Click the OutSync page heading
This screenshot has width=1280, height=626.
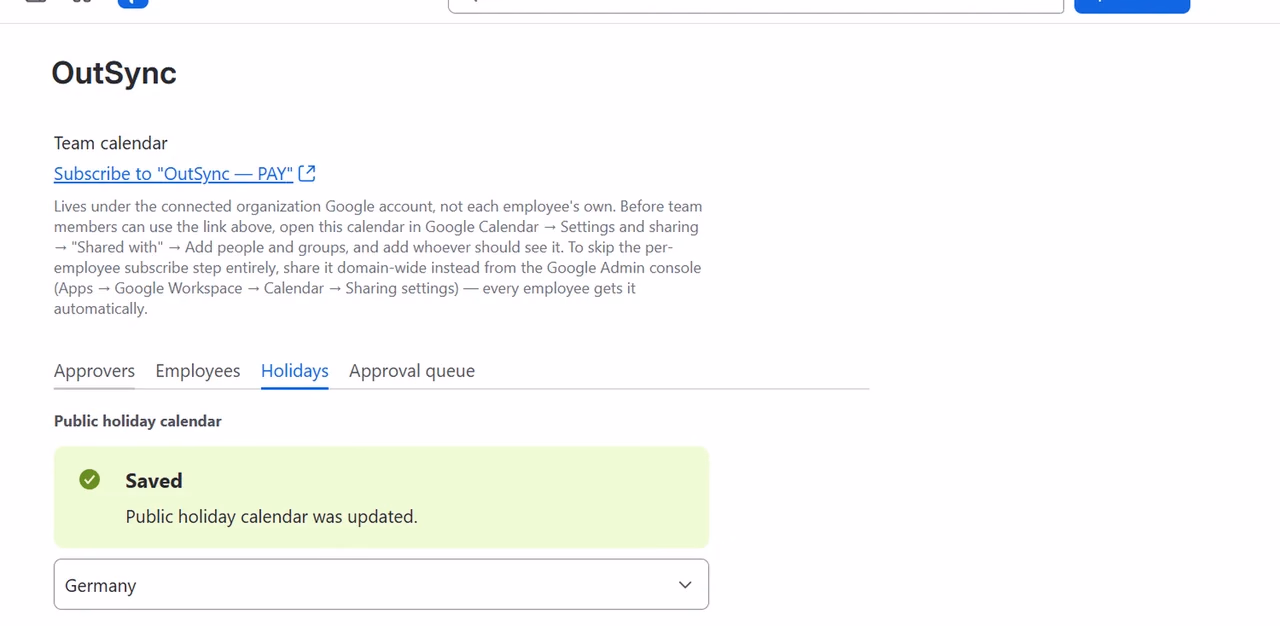coord(114,73)
